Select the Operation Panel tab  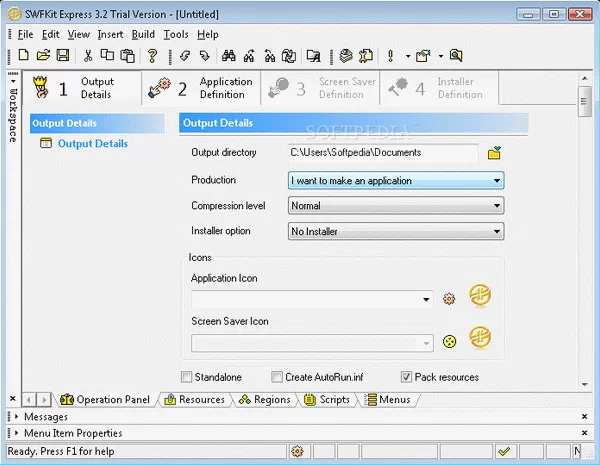[x=105, y=400]
